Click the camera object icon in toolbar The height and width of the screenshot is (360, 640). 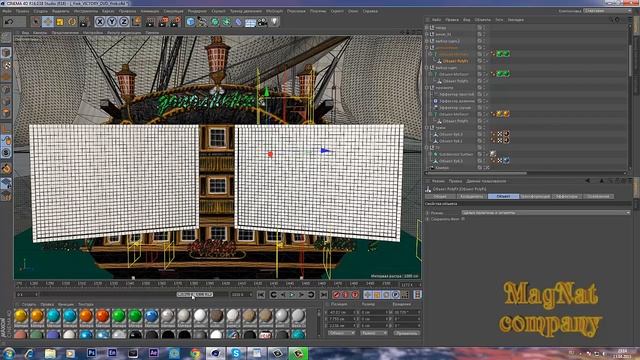point(262,22)
